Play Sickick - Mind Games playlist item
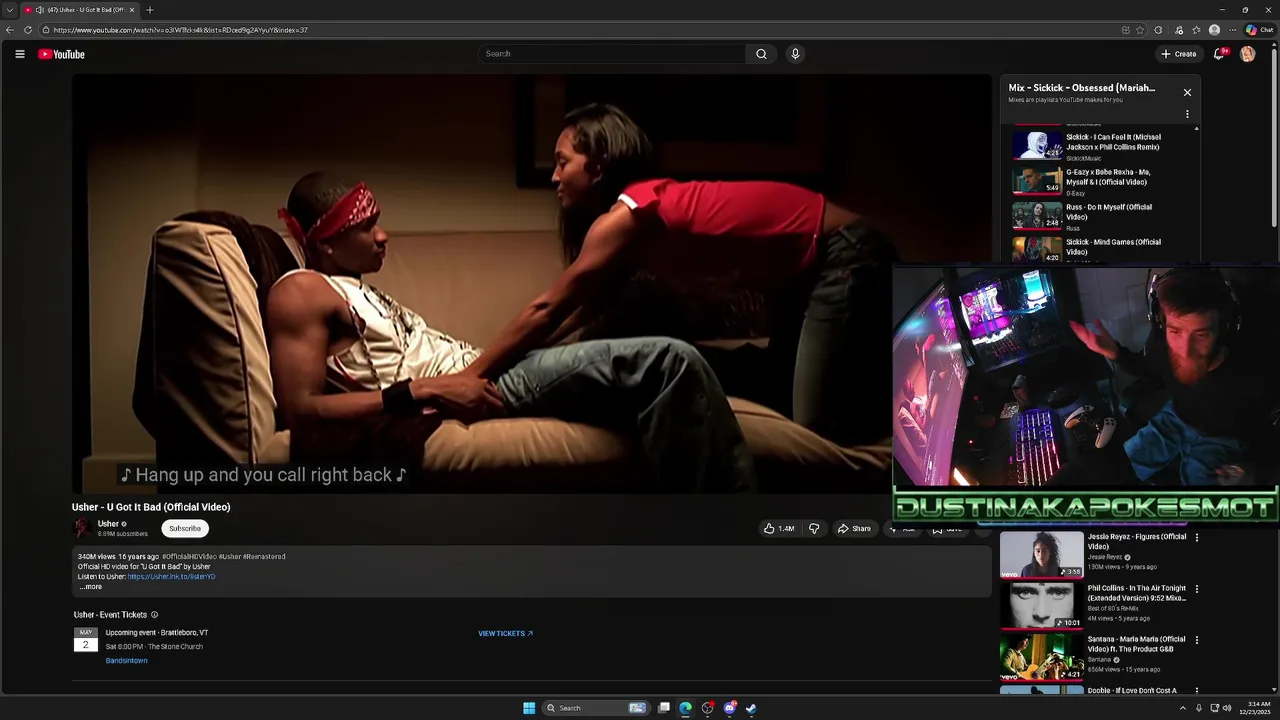Screen dimensions: 1280x720 click(1100, 248)
